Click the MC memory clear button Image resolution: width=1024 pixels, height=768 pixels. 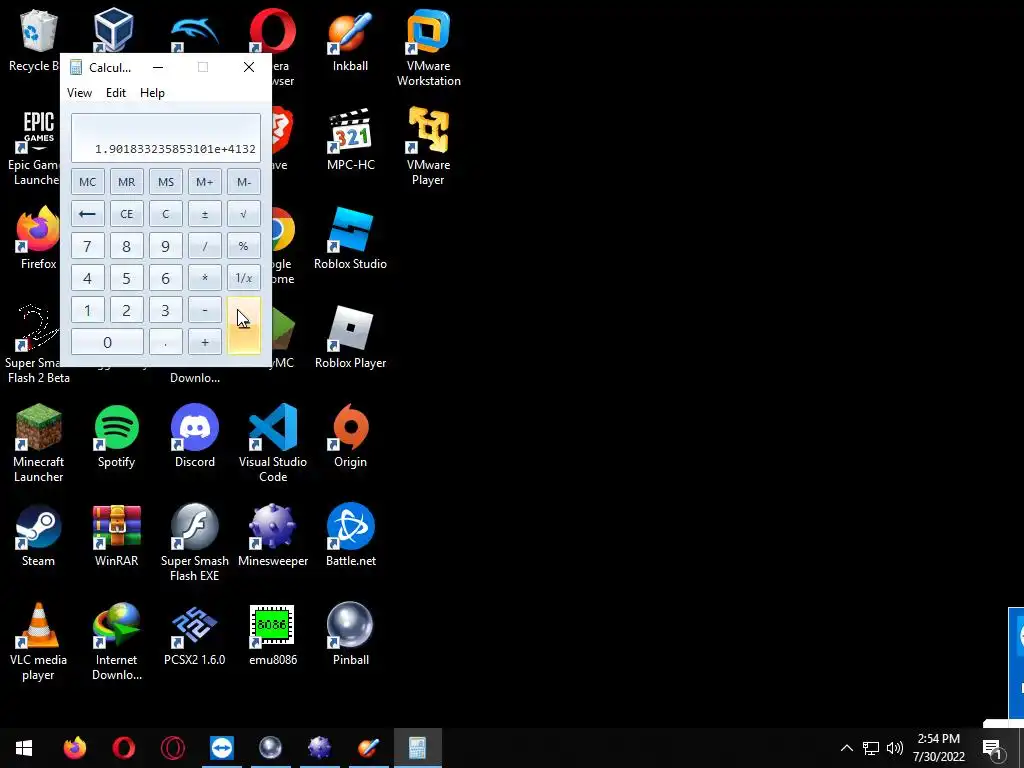tap(88, 182)
